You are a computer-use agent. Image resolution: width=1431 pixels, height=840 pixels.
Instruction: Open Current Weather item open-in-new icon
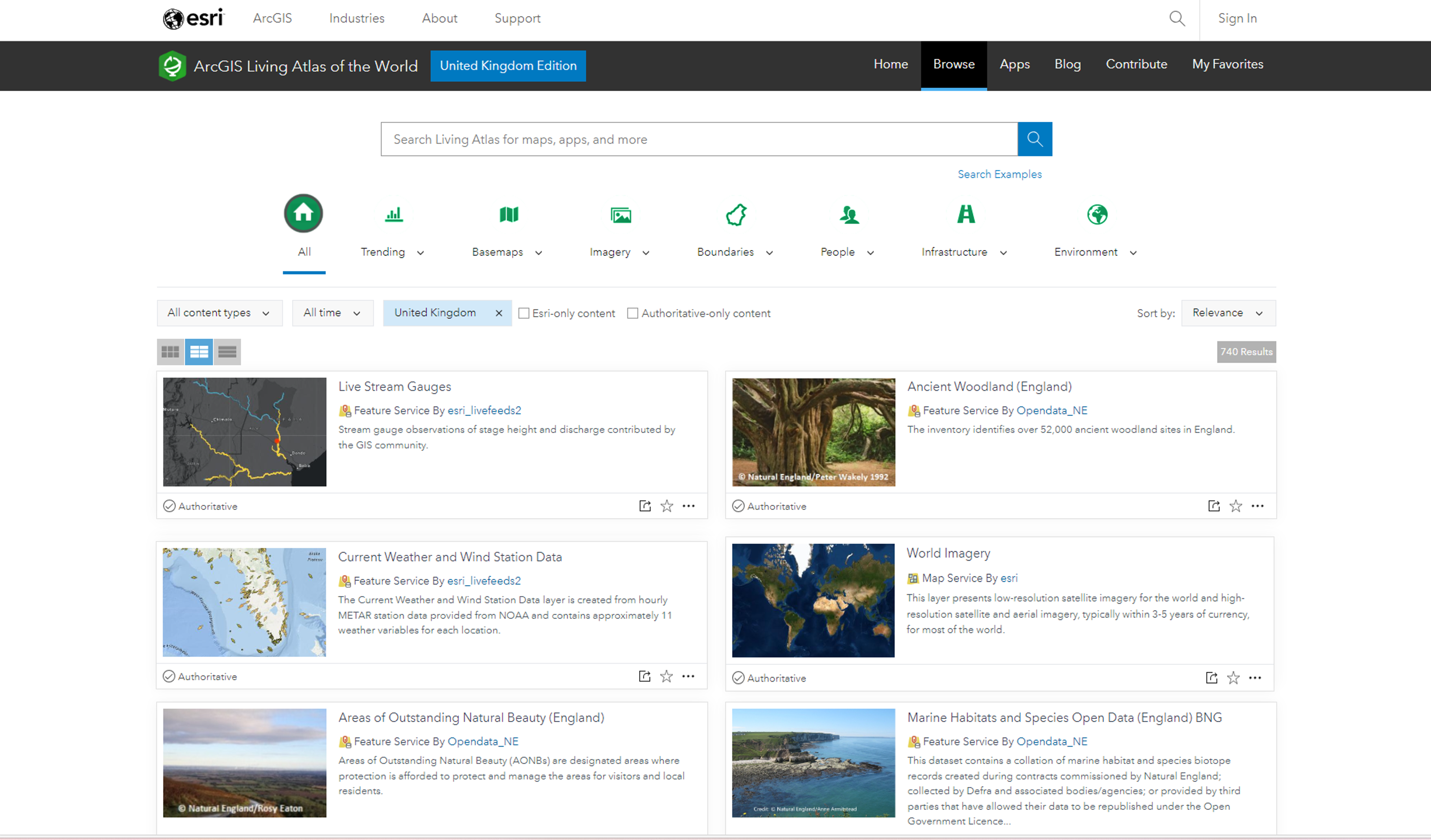[x=645, y=676]
